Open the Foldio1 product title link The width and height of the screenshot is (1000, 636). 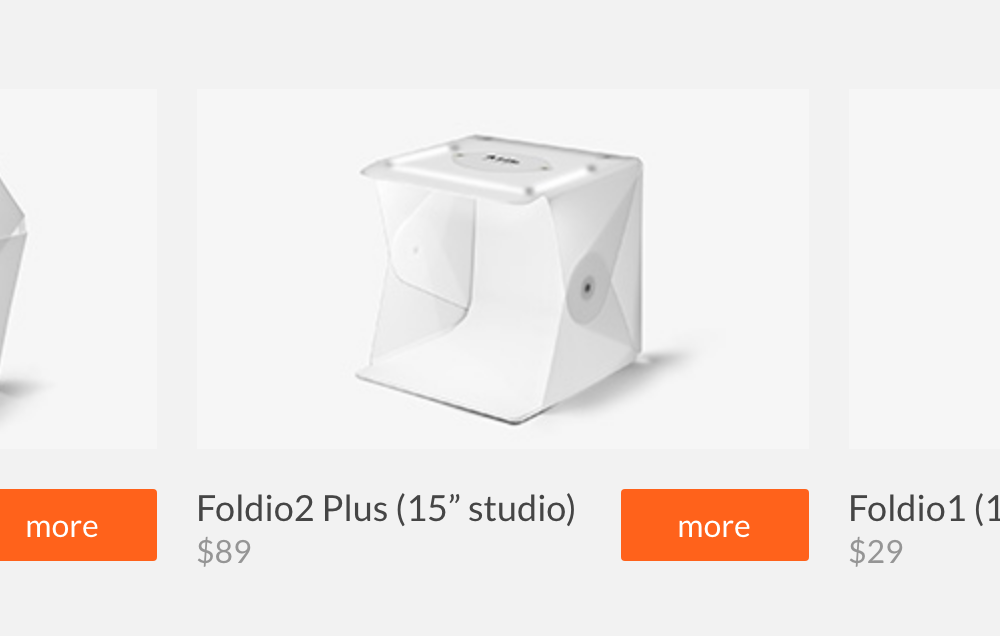(x=924, y=508)
